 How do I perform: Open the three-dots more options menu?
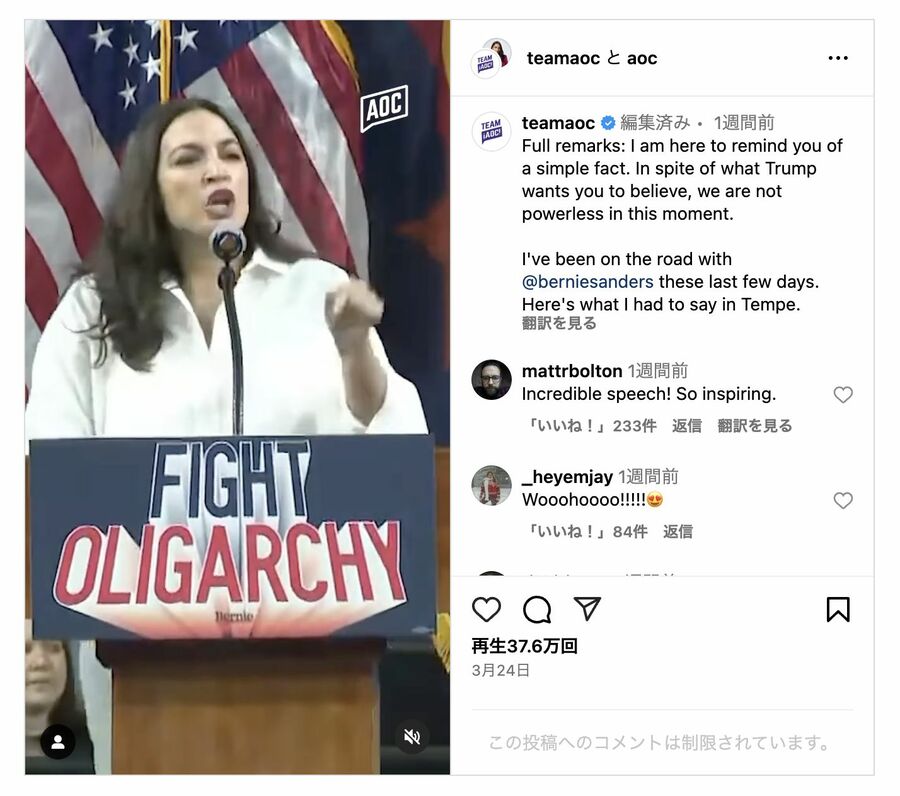tap(837, 58)
